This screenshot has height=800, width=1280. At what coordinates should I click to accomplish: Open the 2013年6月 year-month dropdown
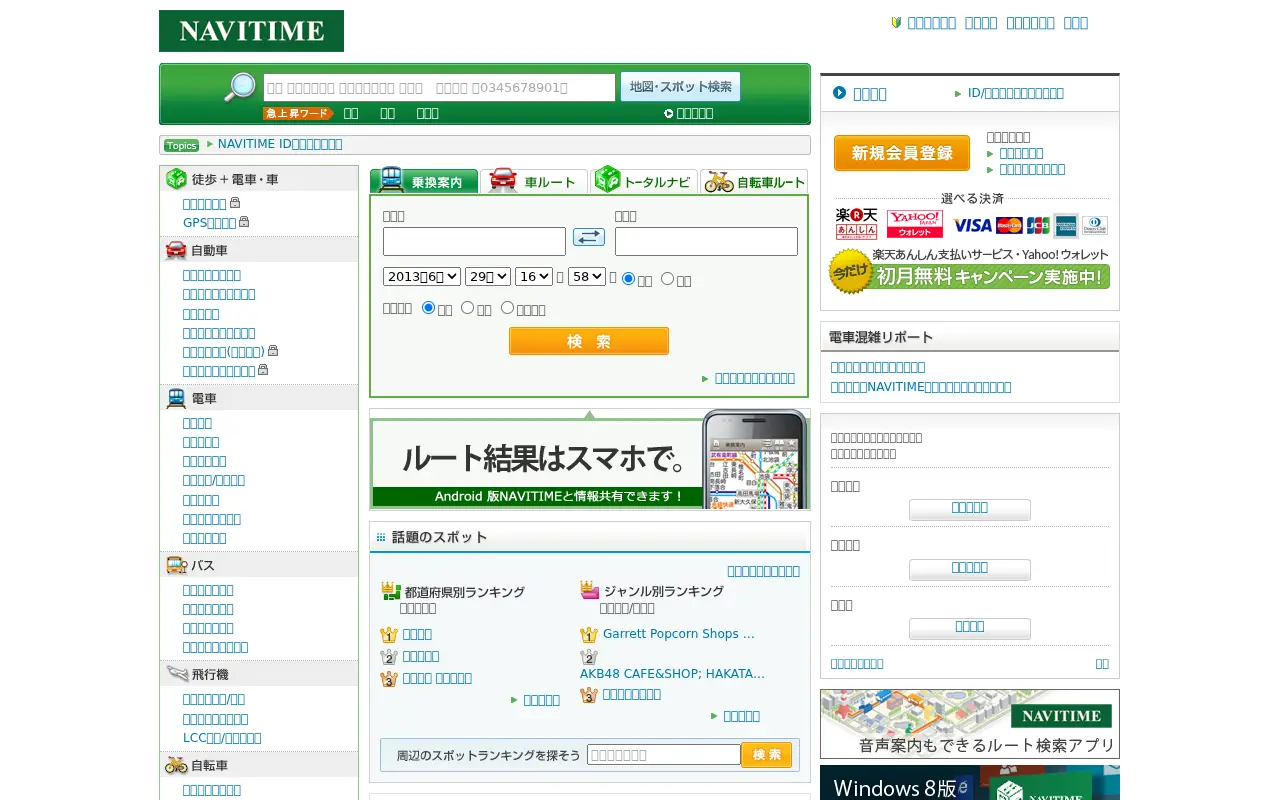click(x=422, y=276)
